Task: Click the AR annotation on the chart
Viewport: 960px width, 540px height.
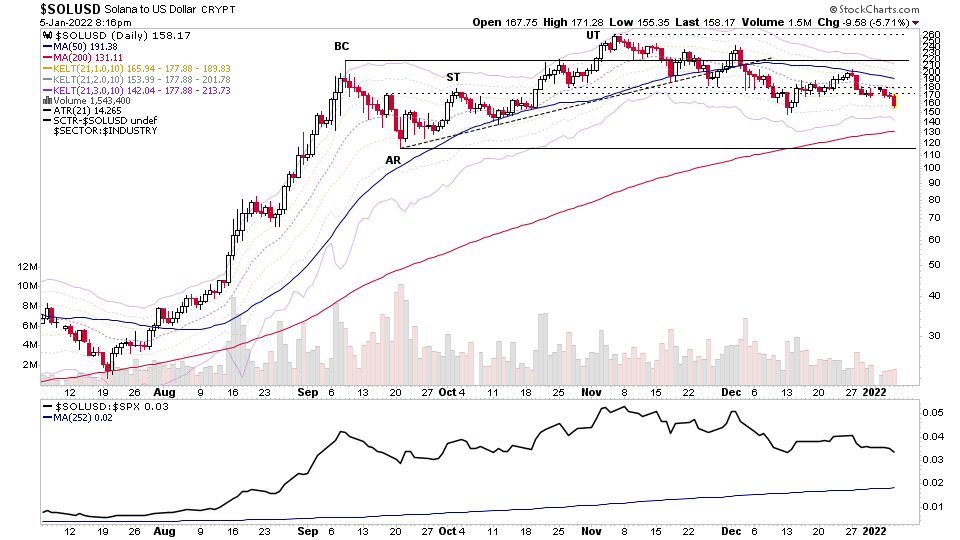Action: pos(393,160)
